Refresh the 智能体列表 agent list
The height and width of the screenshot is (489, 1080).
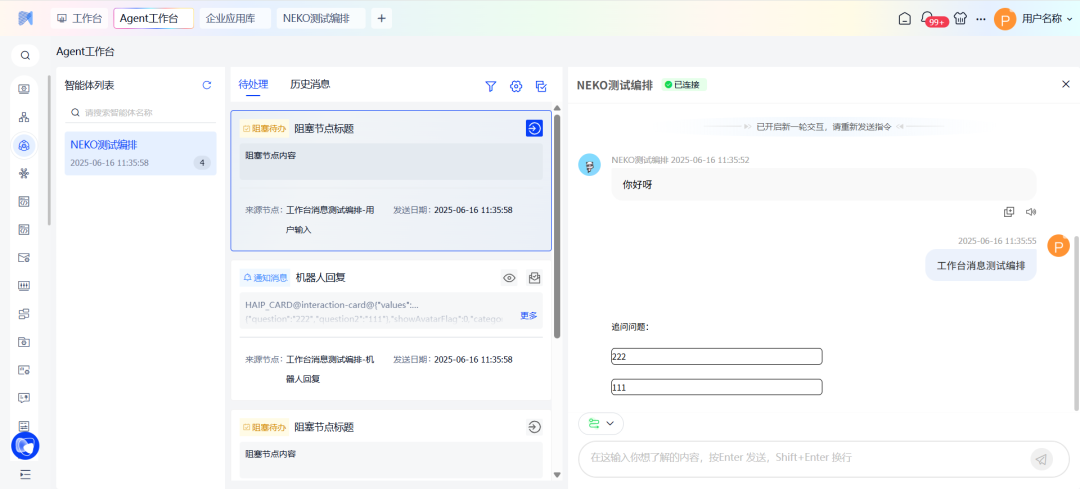tap(207, 86)
